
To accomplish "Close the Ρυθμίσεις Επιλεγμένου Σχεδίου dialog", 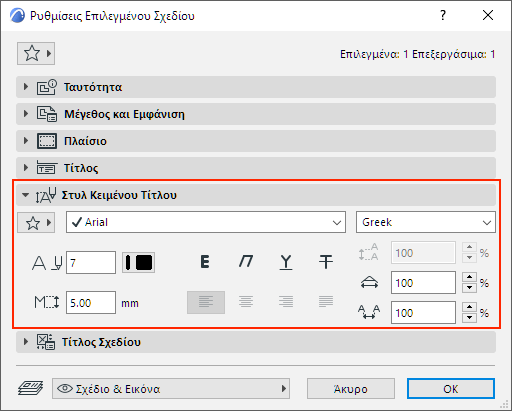I will (488, 15).
